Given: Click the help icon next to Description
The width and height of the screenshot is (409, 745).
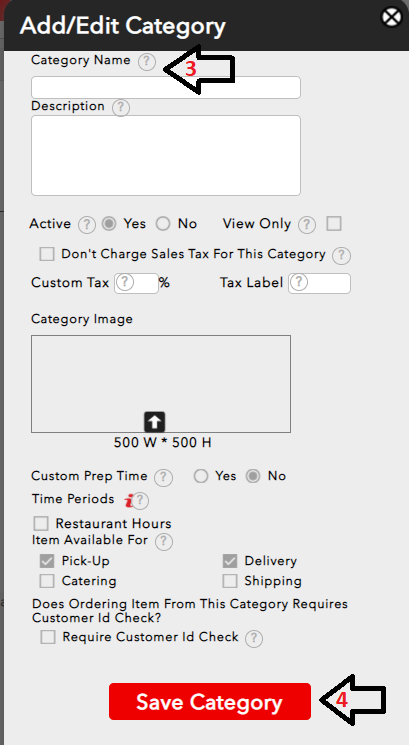Looking at the screenshot, I should [x=121, y=107].
